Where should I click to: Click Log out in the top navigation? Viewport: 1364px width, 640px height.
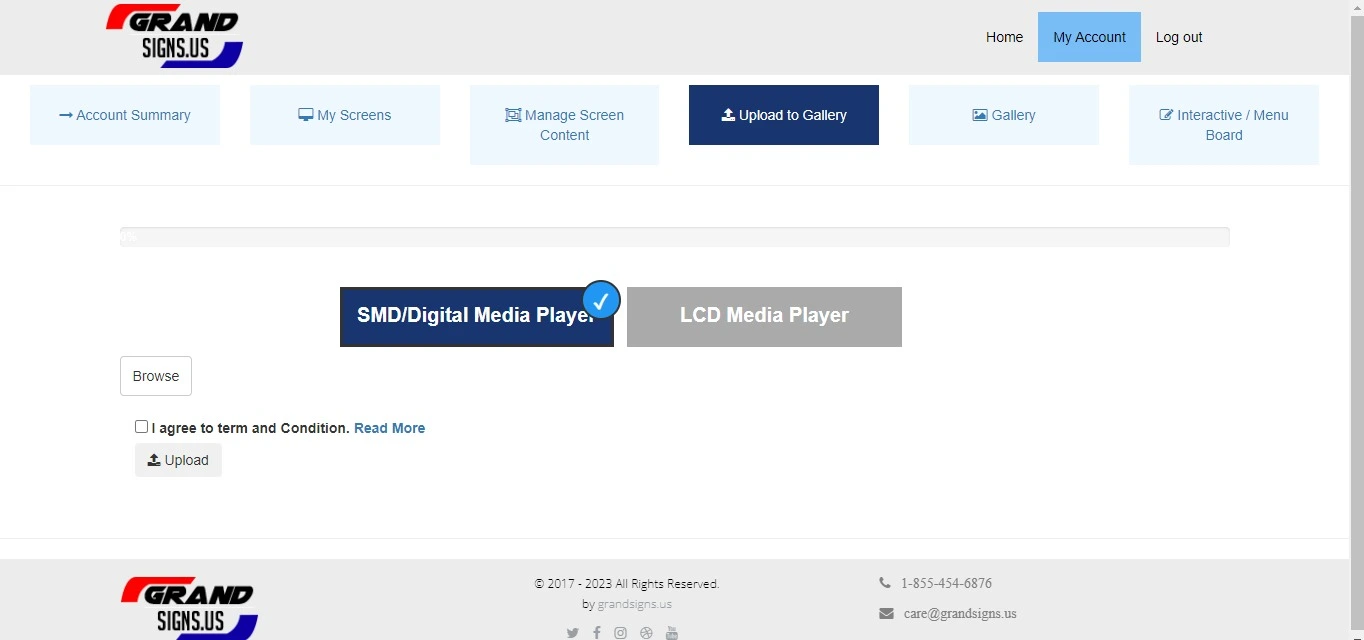[1179, 37]
